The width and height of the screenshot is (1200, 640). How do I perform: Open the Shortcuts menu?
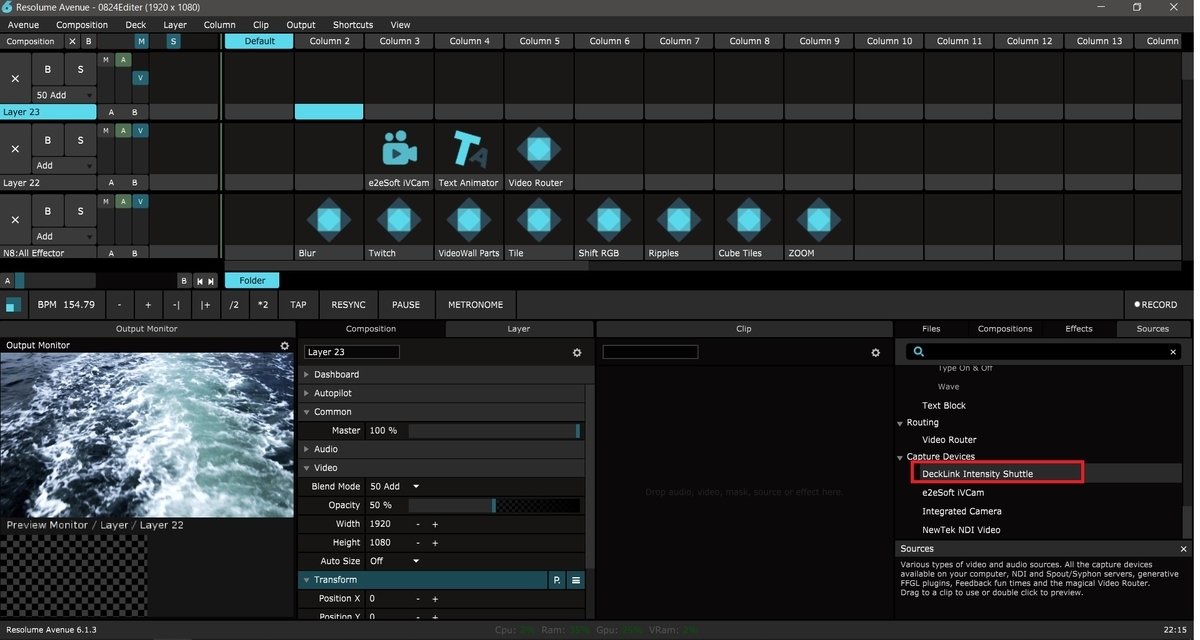point(353,25)
